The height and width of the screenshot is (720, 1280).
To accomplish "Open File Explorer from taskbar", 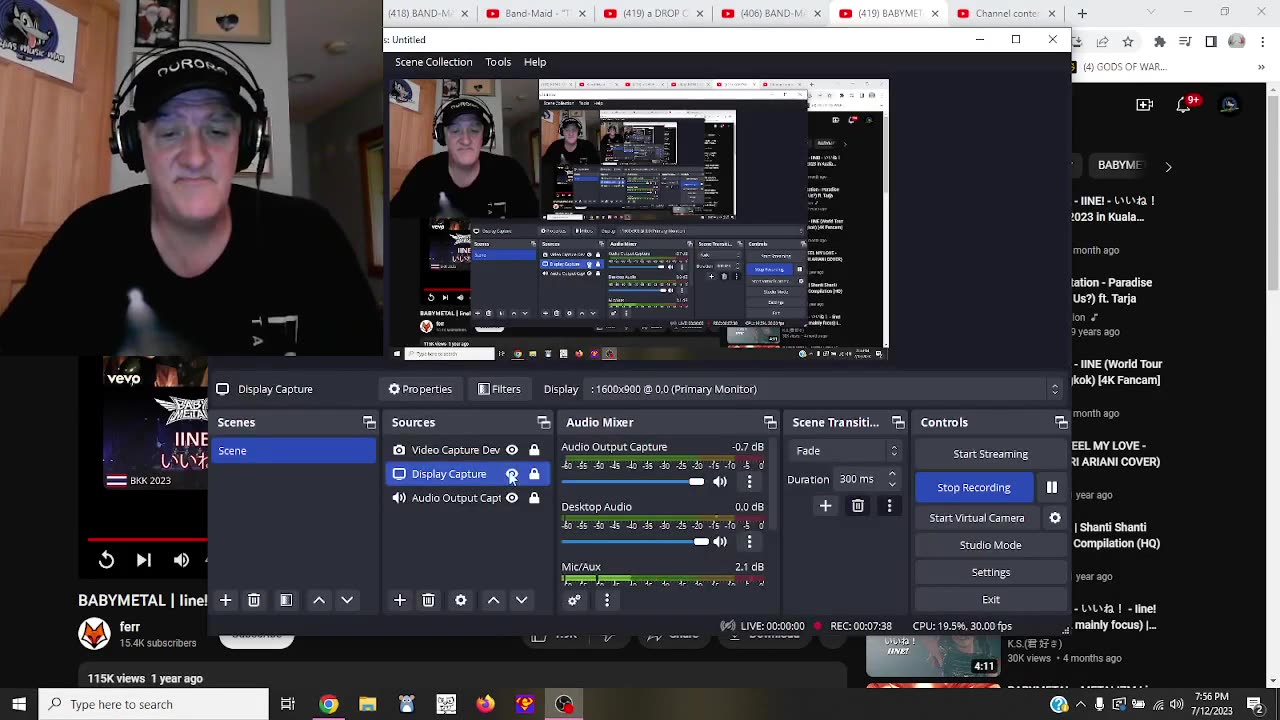I will pyautogui.click(x=367, y=704).
